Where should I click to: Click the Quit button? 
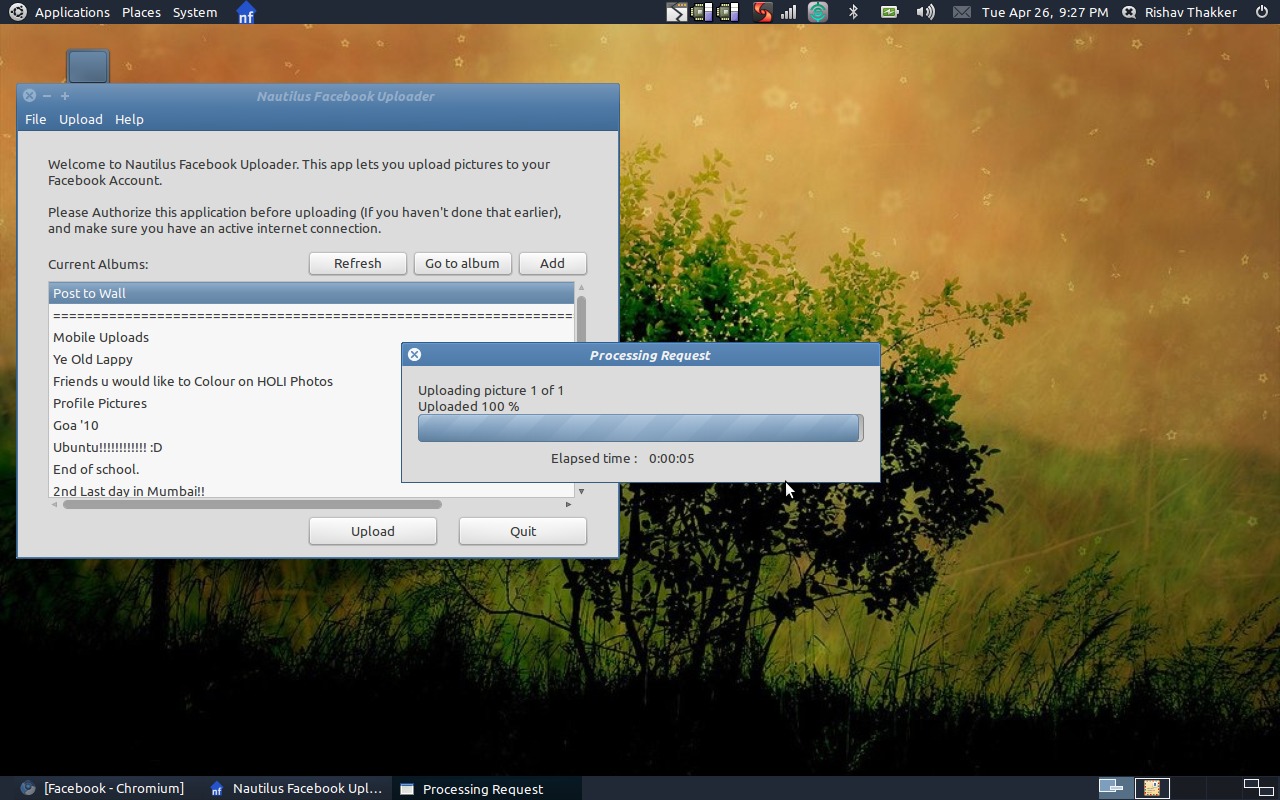[522, 531]
